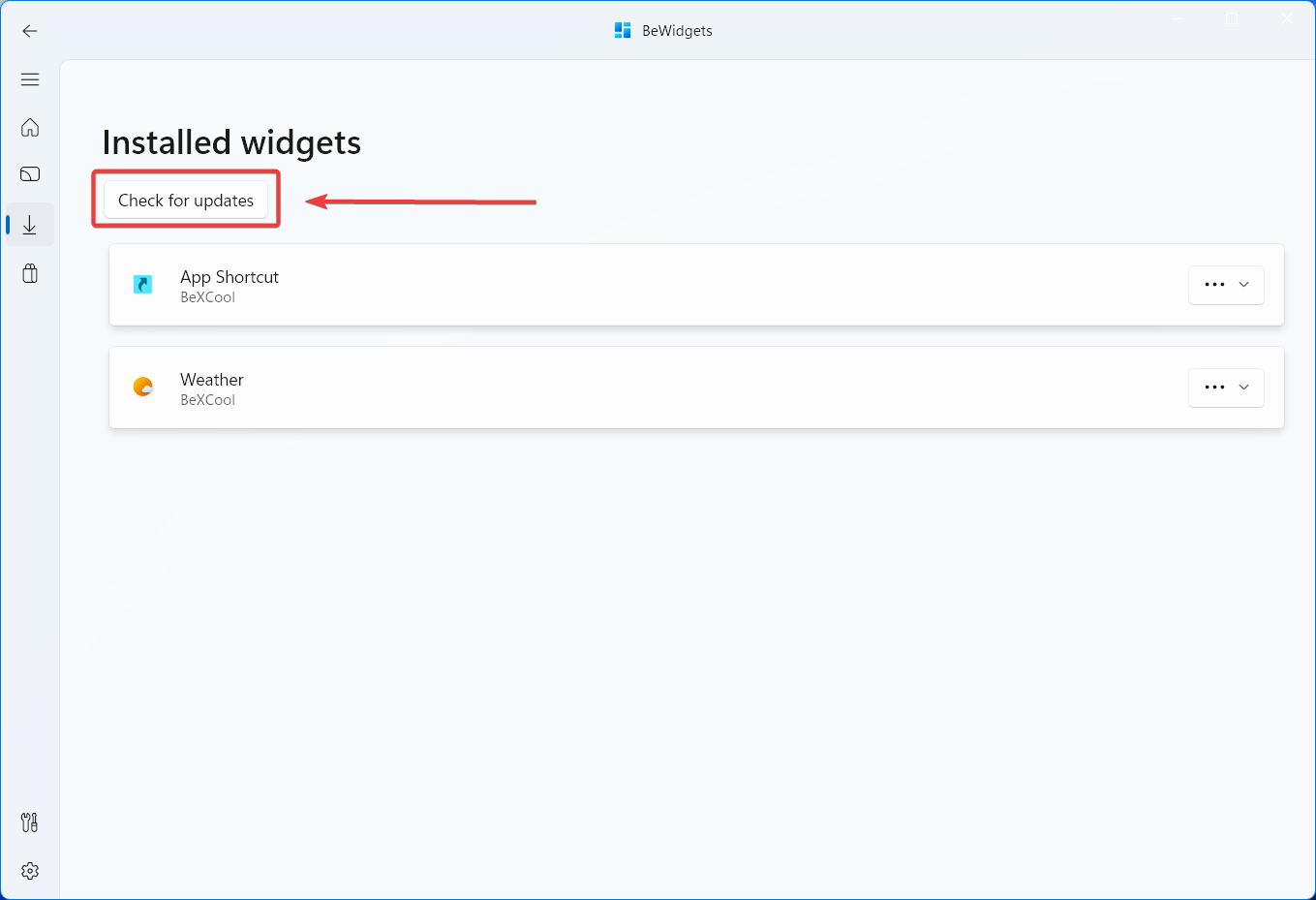Click the Installed widgets heading
The height and width of the screenshot is (900, 1316).
pos(230,142)
